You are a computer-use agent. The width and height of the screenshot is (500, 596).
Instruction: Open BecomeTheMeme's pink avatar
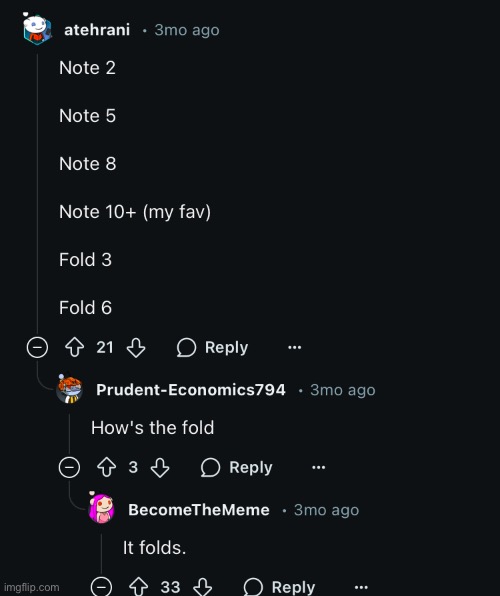pos(101,508)
